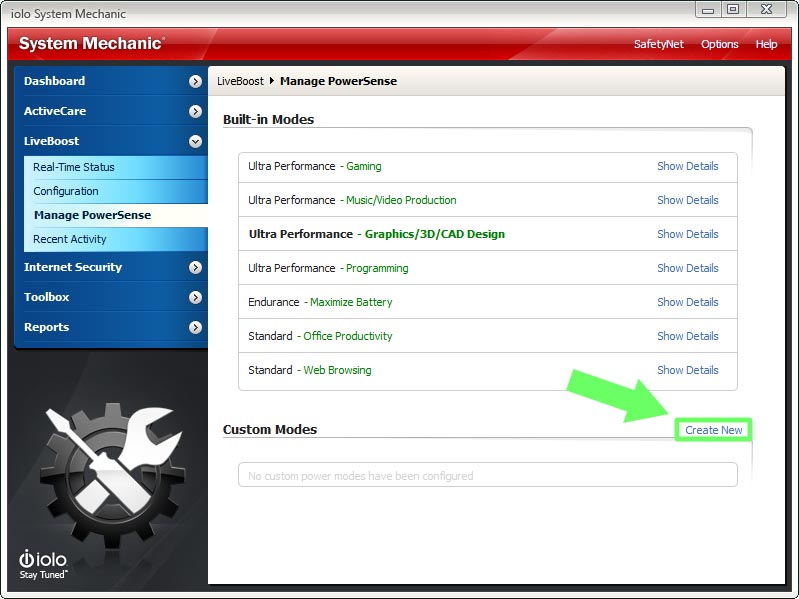Click LiveBoost in the breadcrumb
Screen dimensions: 799x599
click(240, 81)
